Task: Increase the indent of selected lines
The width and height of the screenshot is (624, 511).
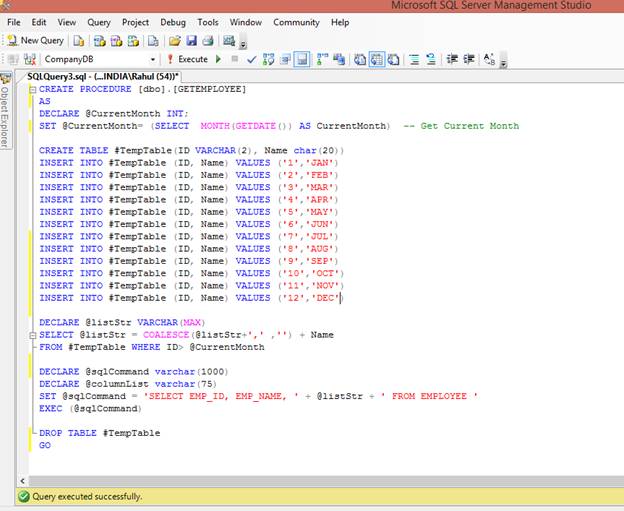Action: (469, 59)
